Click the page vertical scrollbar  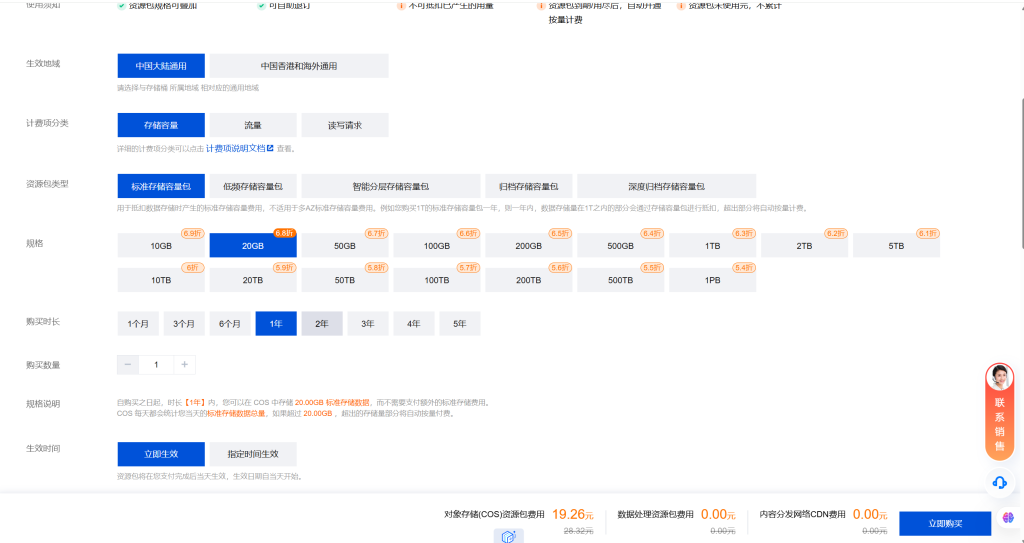point(1021,173)
